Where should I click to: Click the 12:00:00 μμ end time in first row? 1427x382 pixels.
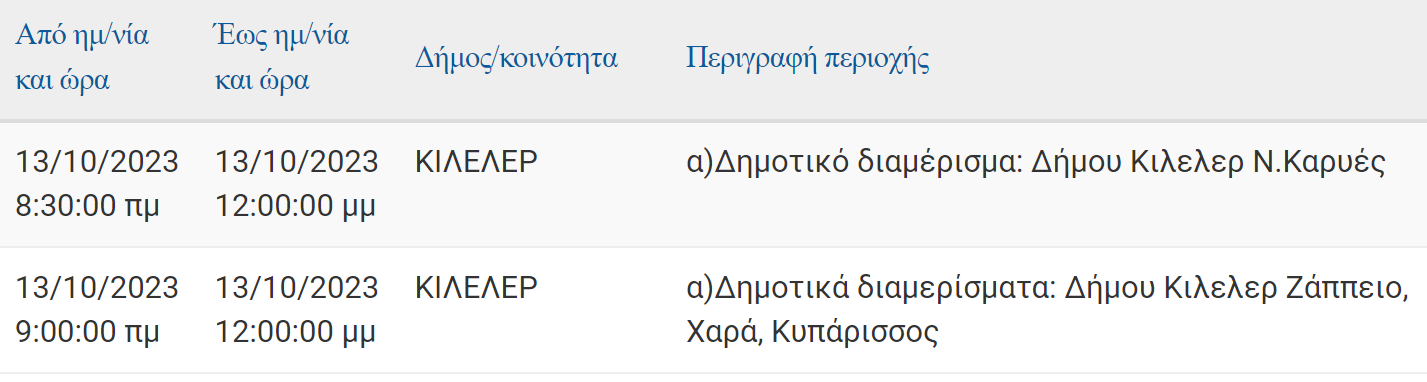click(x=296, y=206)
